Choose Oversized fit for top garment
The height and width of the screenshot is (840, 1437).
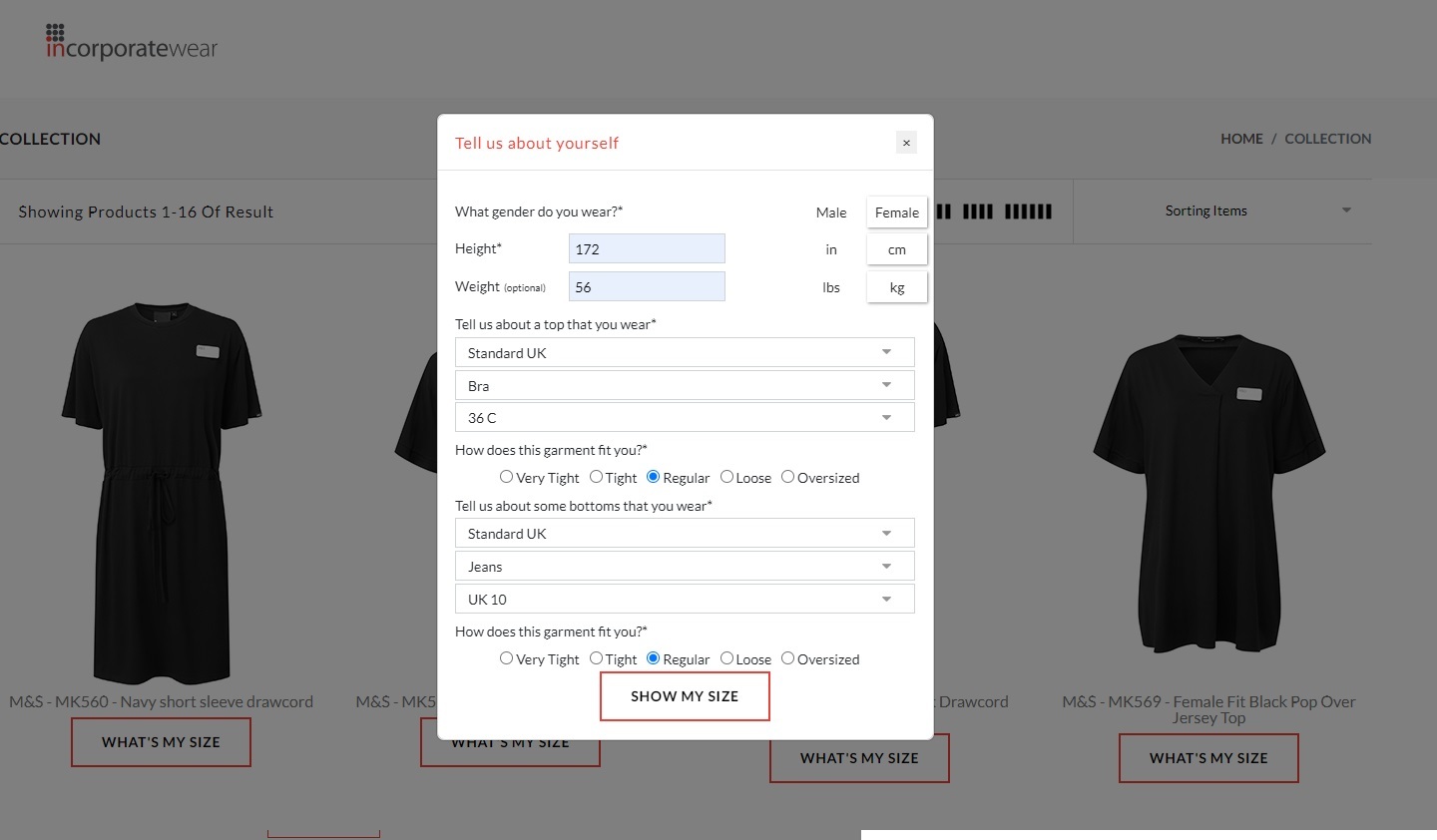tap(787, 477)
